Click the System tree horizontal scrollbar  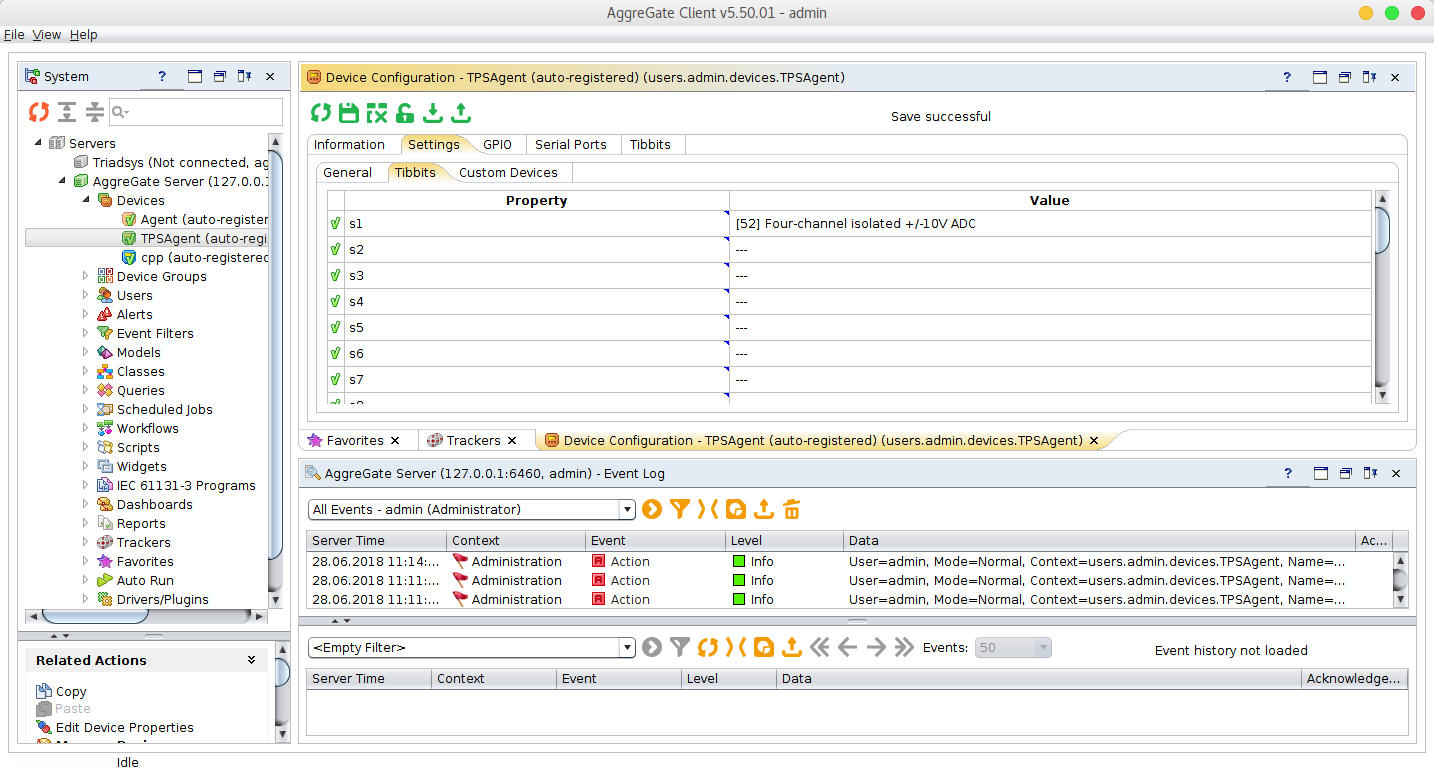144,616
